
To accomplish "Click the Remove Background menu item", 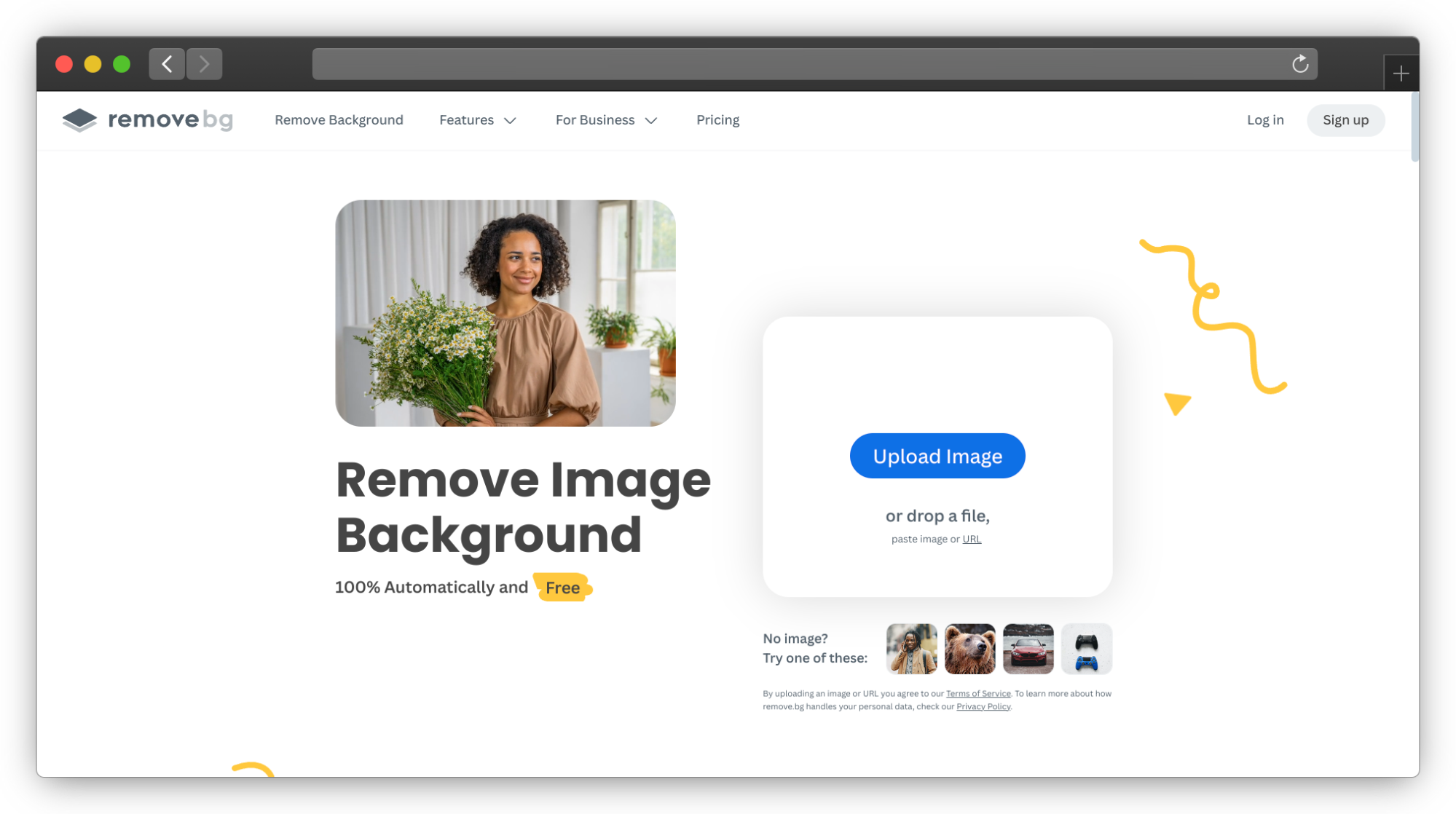I will [339, 120].
